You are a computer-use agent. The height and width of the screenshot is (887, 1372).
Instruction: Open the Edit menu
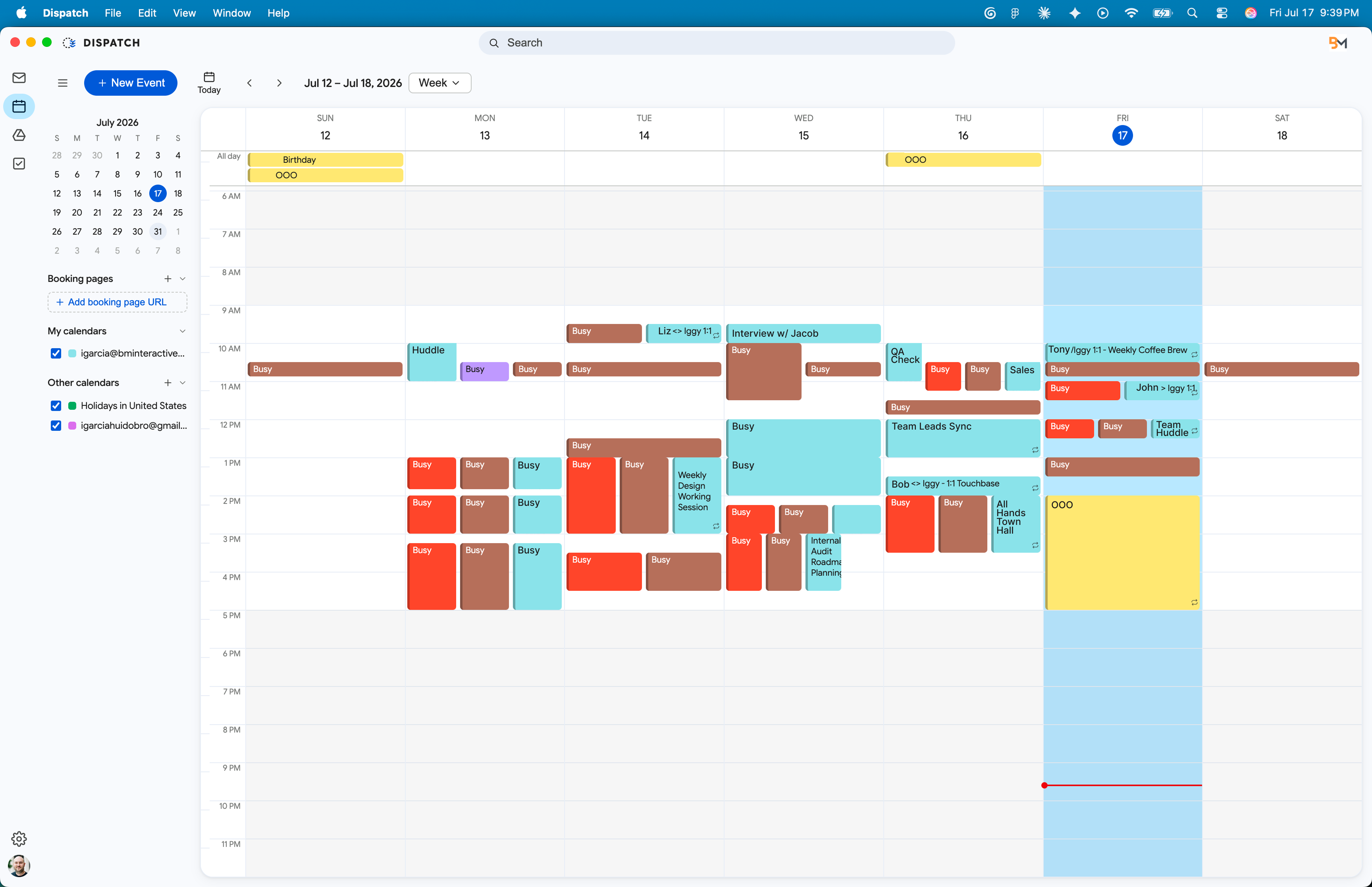147,13
